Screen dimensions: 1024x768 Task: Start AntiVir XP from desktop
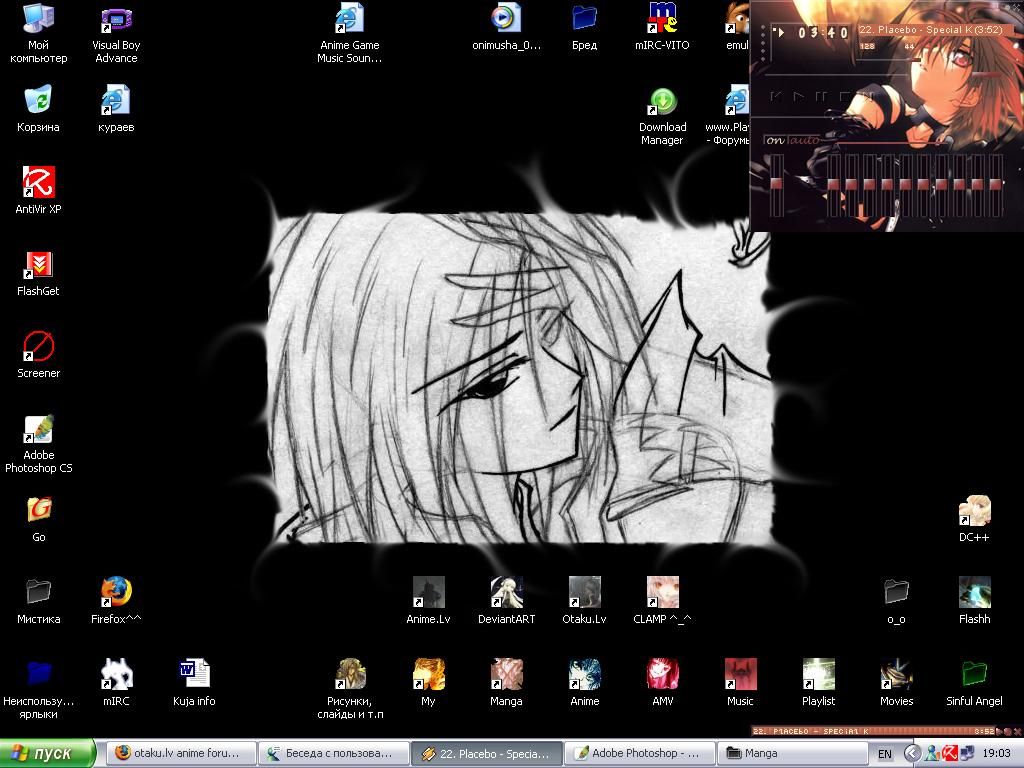click(x=39, y=191)
